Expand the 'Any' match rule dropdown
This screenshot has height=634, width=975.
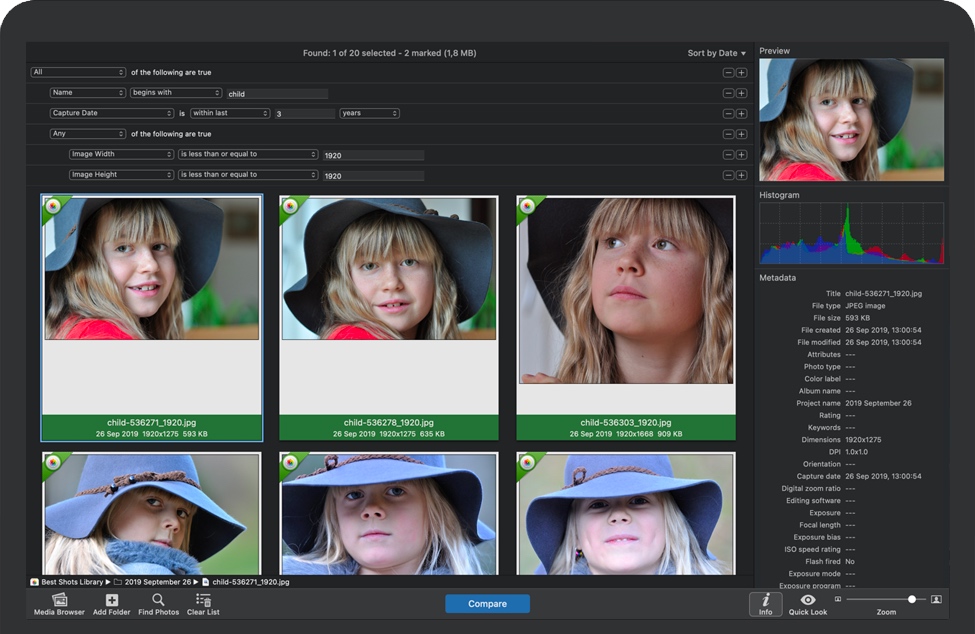pos(87,133)
